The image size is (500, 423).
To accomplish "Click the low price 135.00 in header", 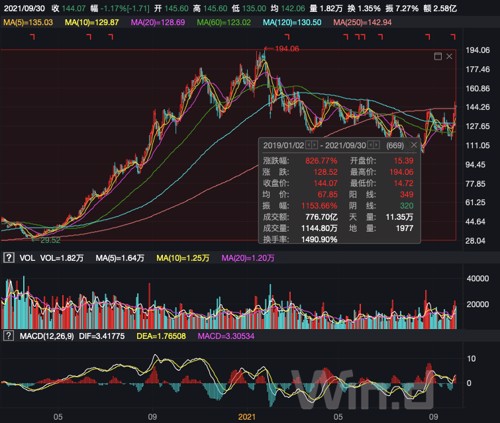I will (x=254, y=8).
